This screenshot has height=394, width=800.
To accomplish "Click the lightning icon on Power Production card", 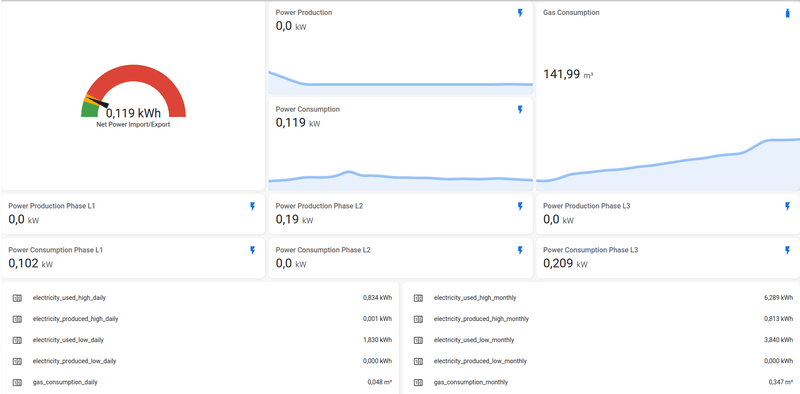I will click(x=520, y=13).
